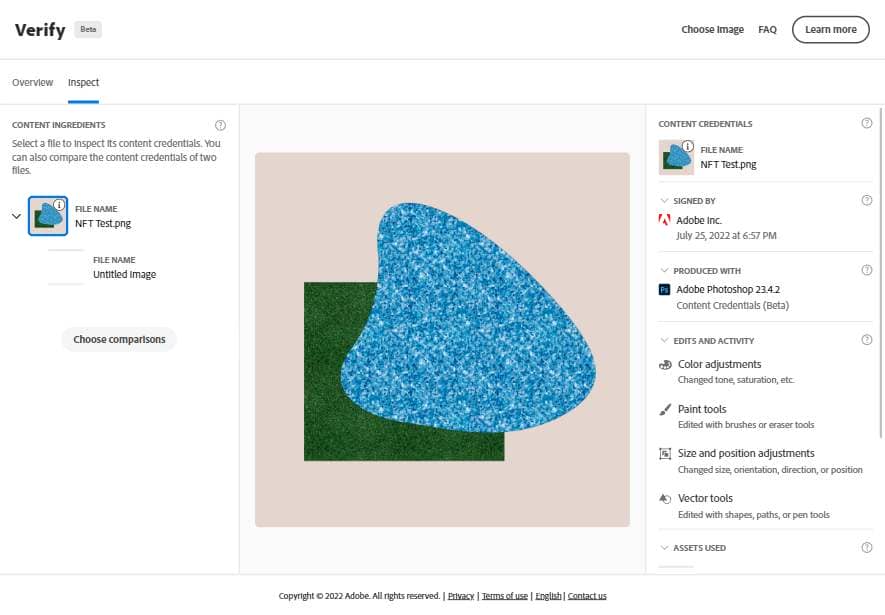Collapse the NFT Test.png ingredient tree
This screenshot has width=885, height=615.
(16, 216)
